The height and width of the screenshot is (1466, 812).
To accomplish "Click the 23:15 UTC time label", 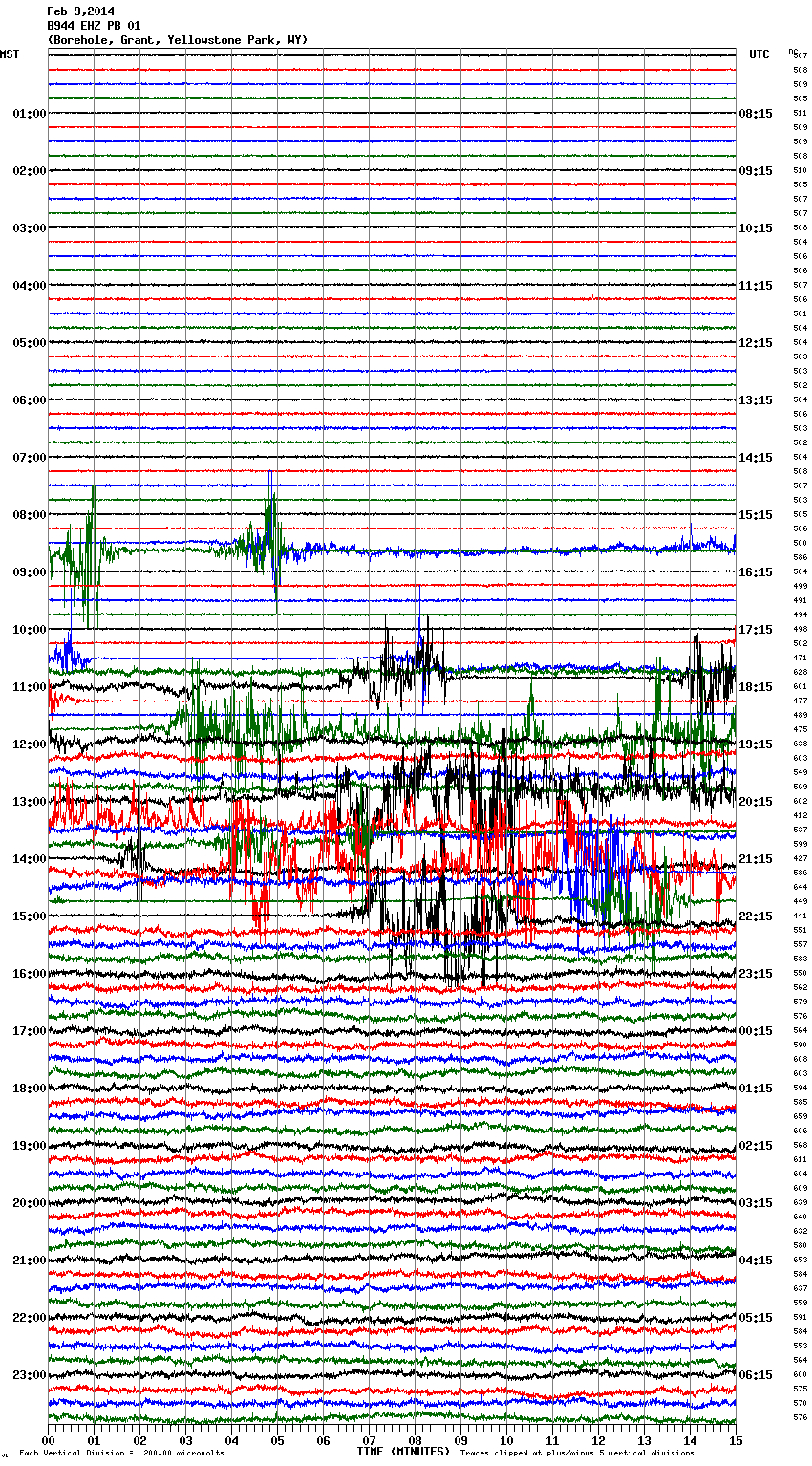I will click(x=756, y=974).
